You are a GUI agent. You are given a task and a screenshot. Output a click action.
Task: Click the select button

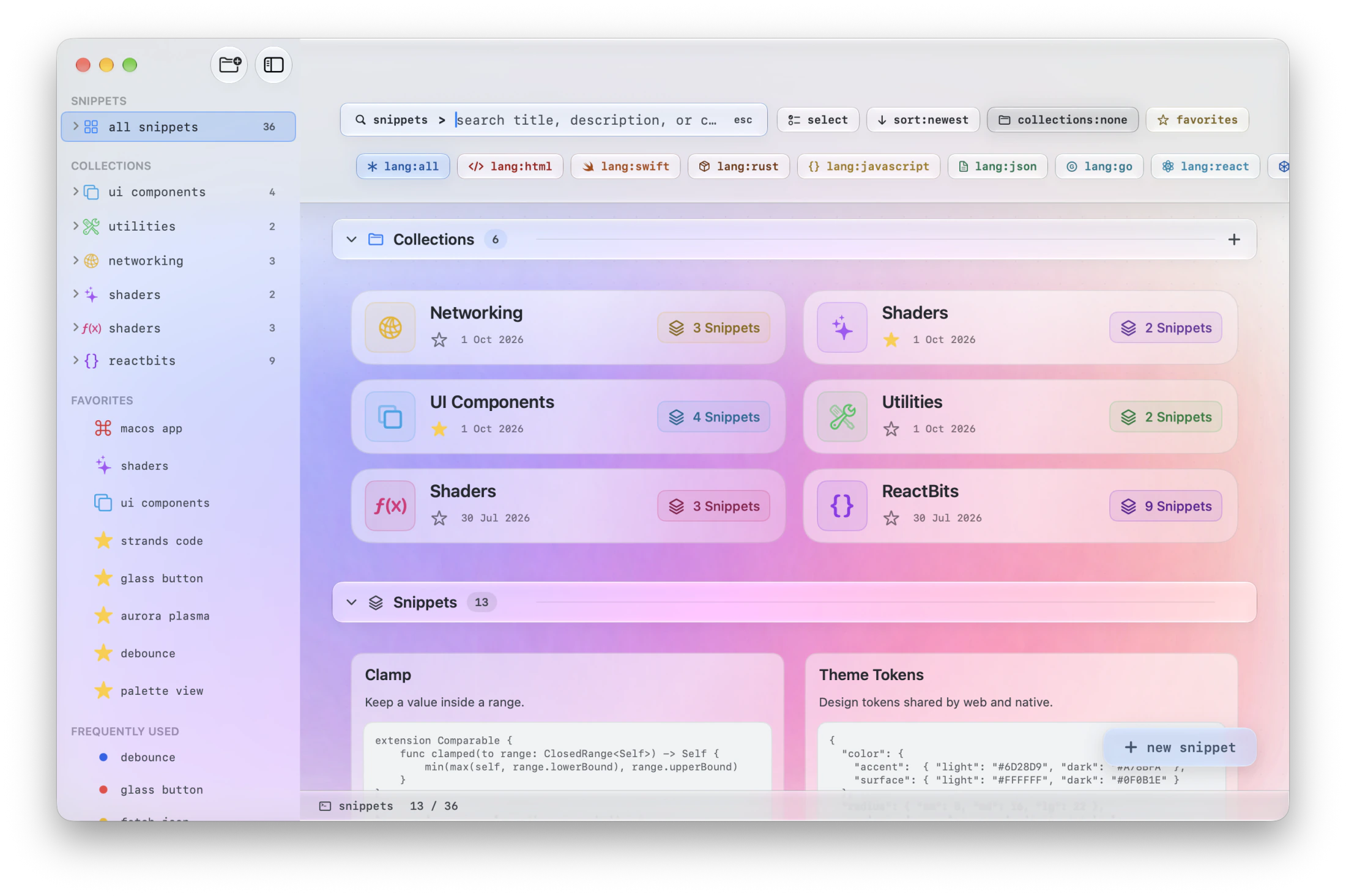point(818,120)
